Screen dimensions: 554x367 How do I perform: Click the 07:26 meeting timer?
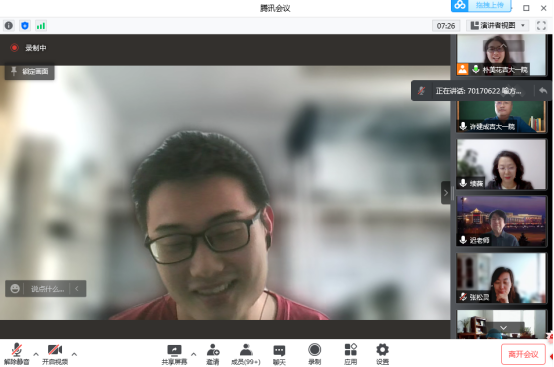[x=446, y=26]
